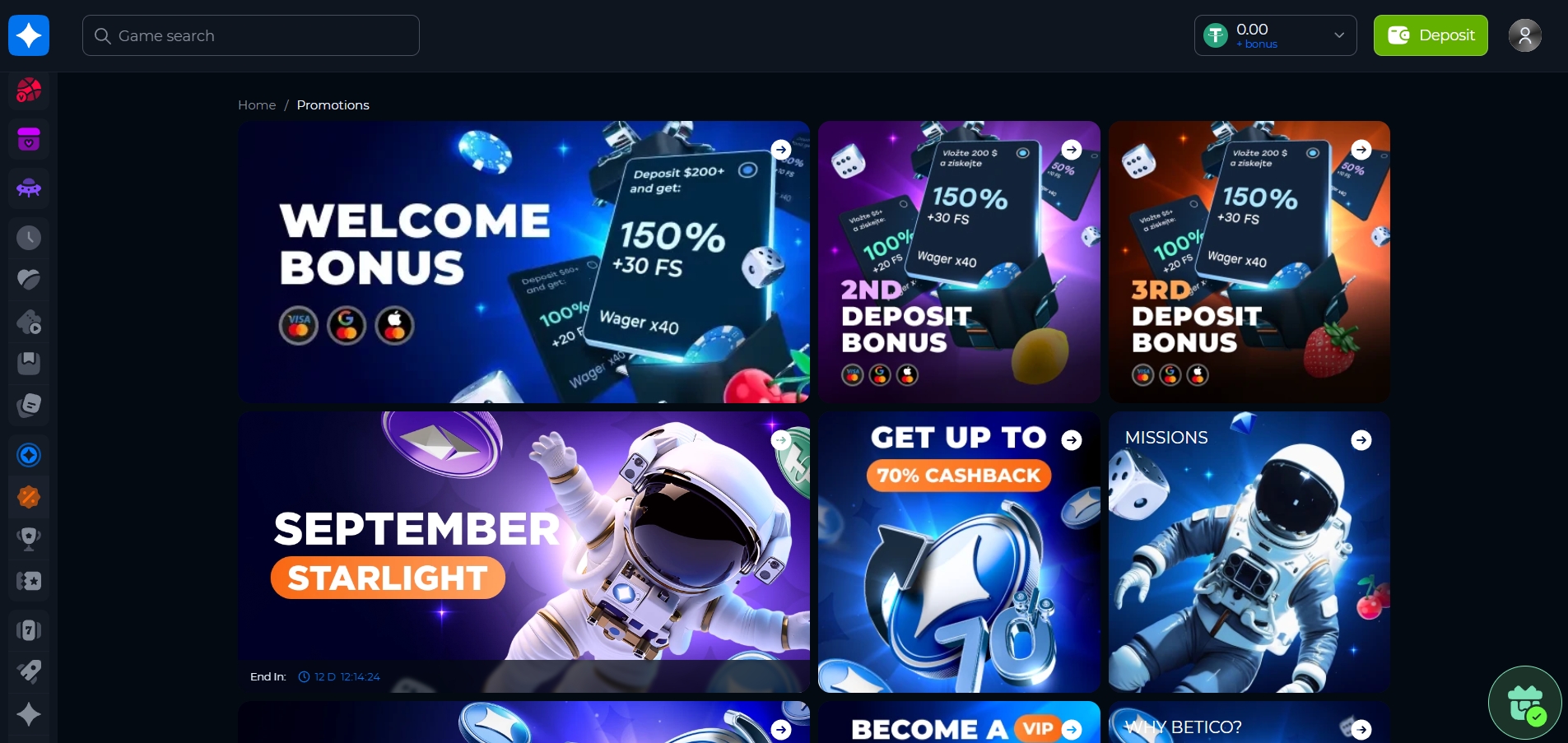Open Welcome Bonus banner arrow

[x=781, y=149]
